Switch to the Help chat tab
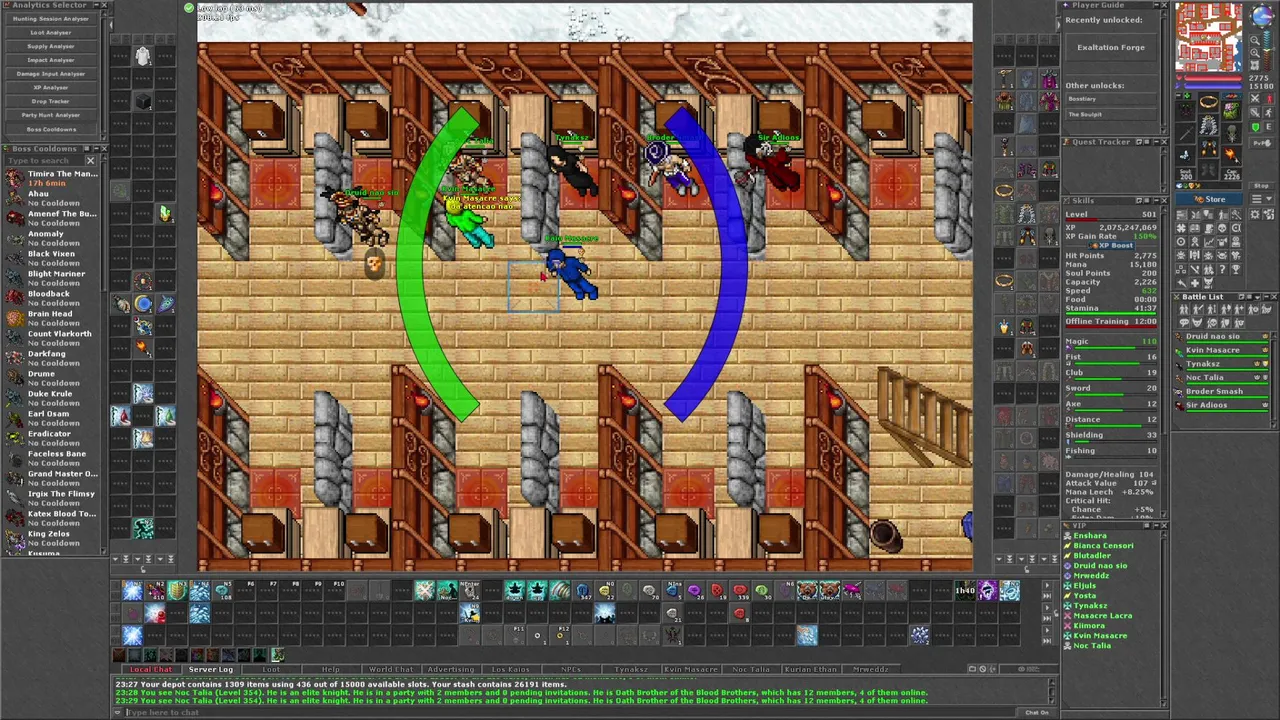Screen dimensions: 1280x720 331,669
